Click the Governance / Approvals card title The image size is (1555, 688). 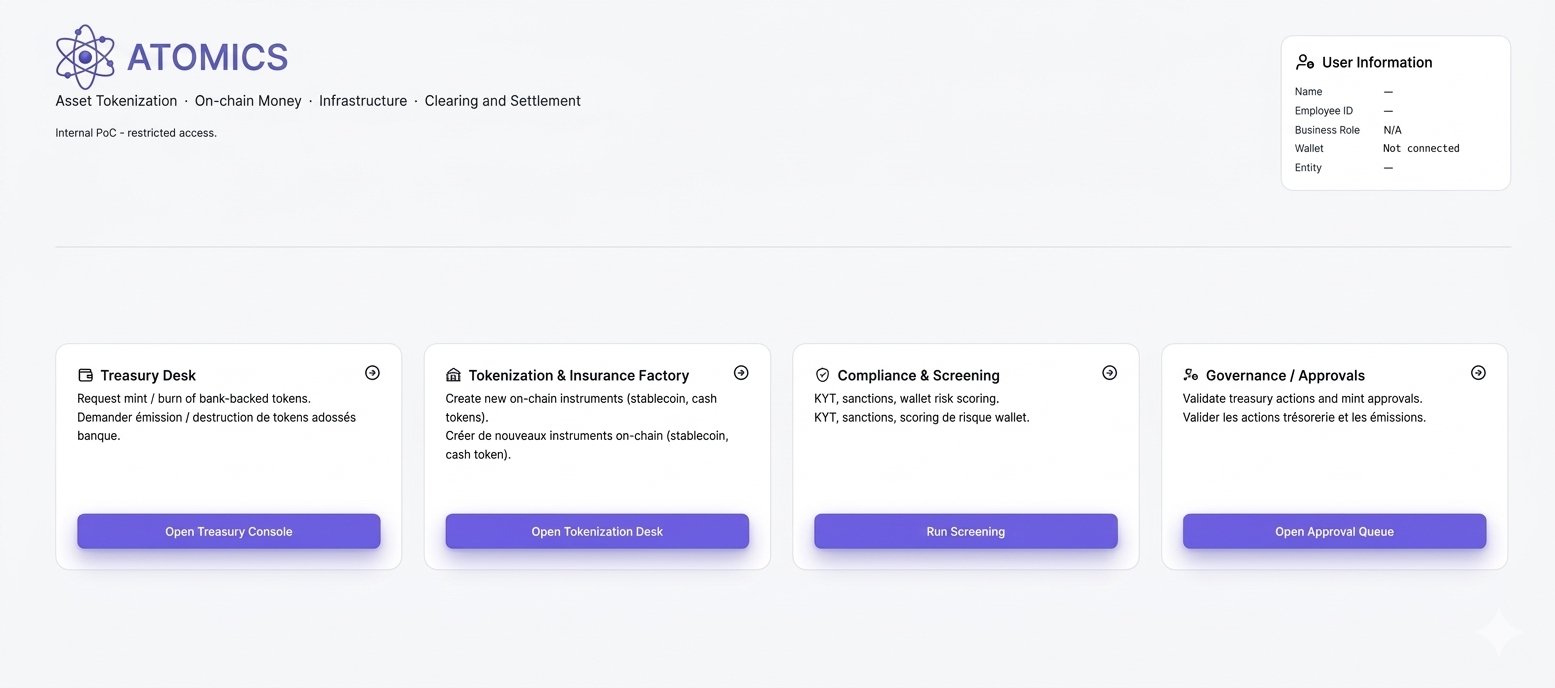(x=1285, y=376)
